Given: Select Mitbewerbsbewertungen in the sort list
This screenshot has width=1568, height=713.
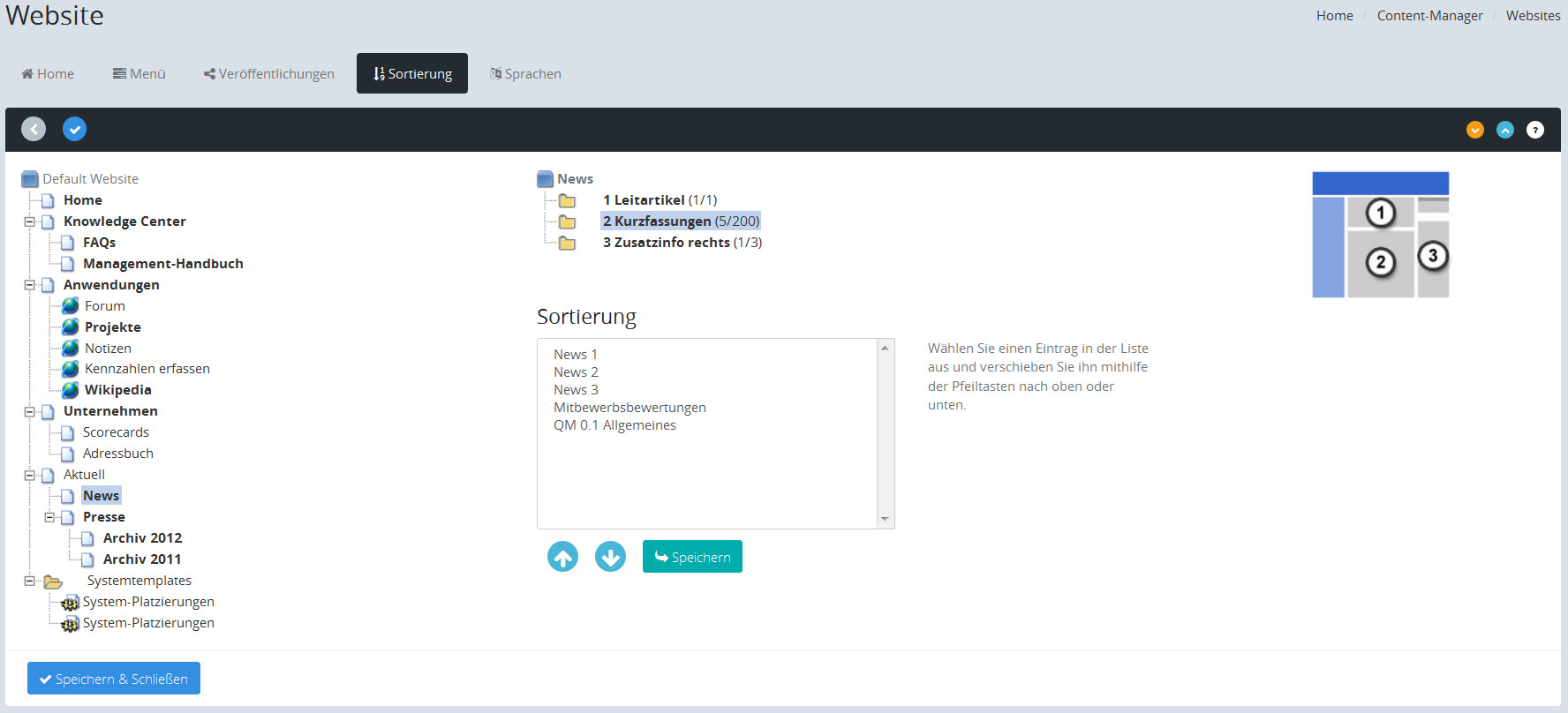Looking at the screenshot, I should (629, 408).
